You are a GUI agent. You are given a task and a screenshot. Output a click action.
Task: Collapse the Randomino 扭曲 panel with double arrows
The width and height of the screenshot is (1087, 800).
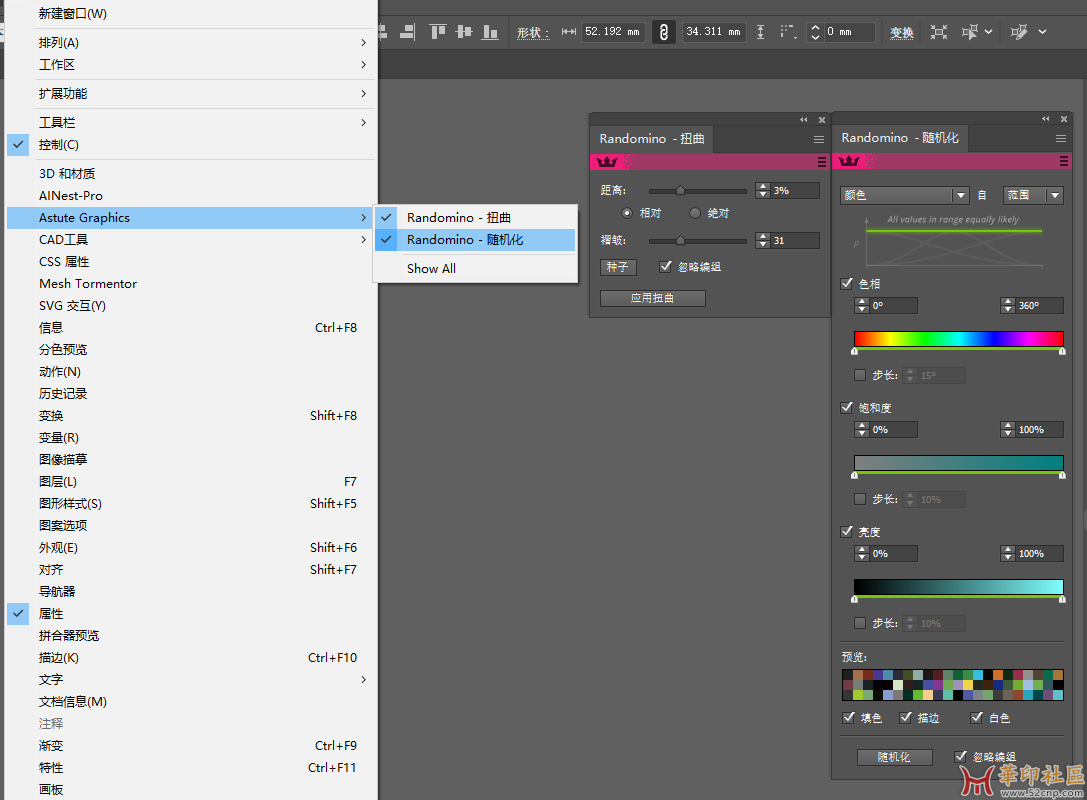pyautogui.click(x=803, y=120)
